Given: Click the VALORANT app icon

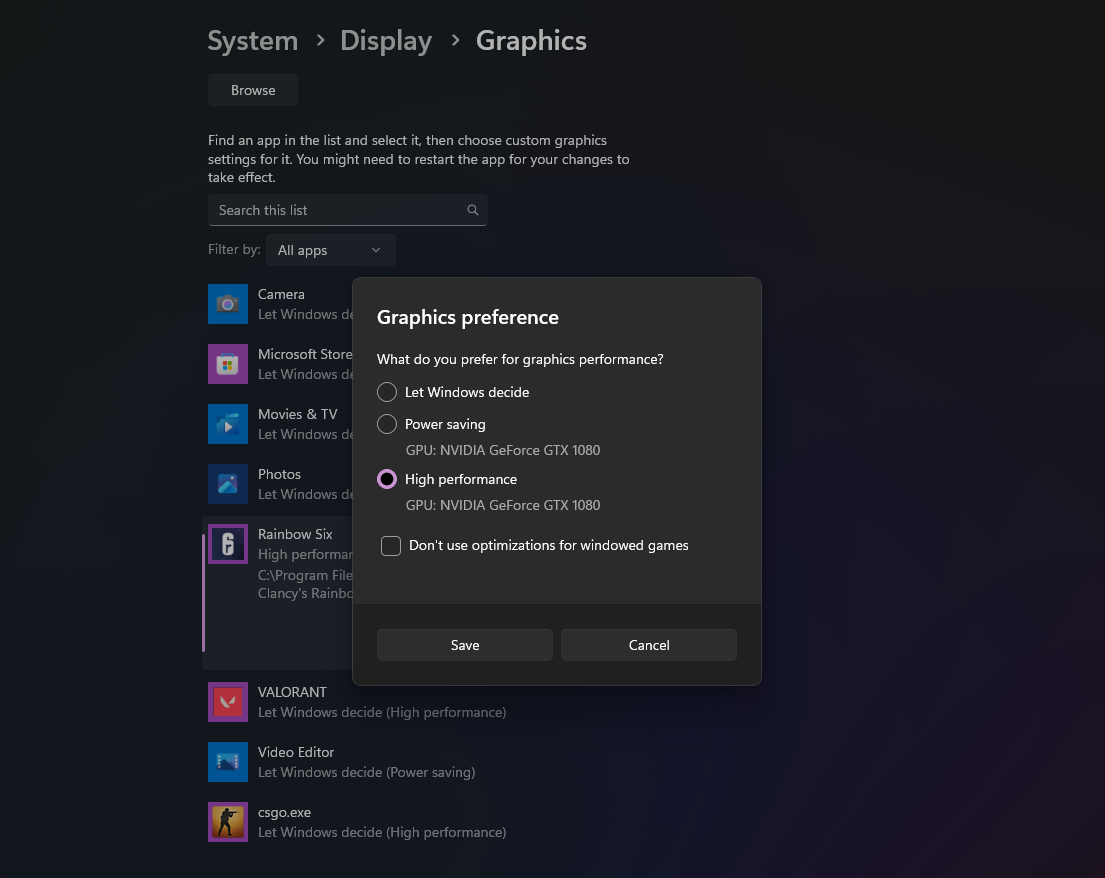Looking at the screenshot, I should pos(228,702).
